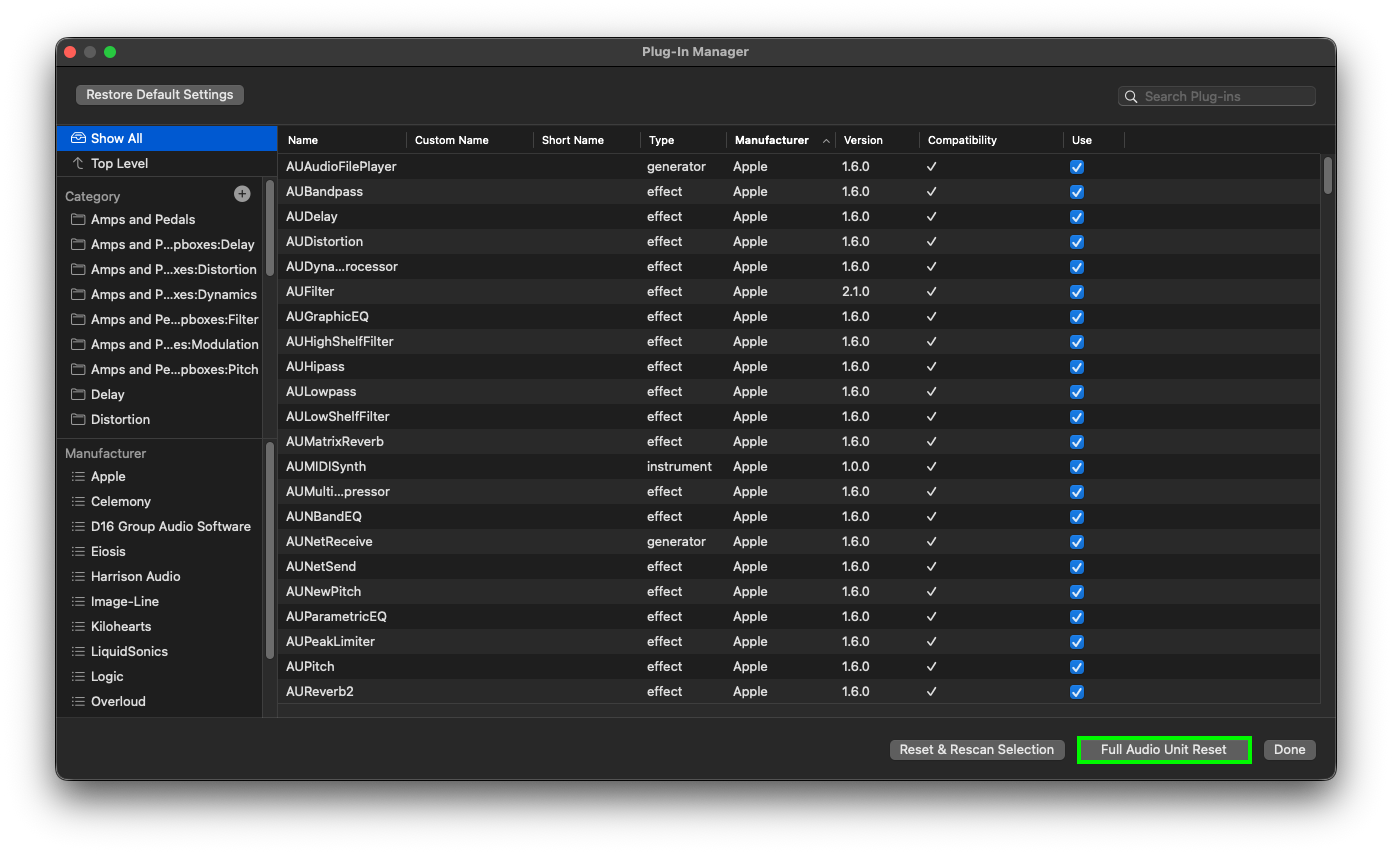Toggle Use checkbox for AUFilter
This screenshot has height=854, width=1392.
coord(1077,292)
